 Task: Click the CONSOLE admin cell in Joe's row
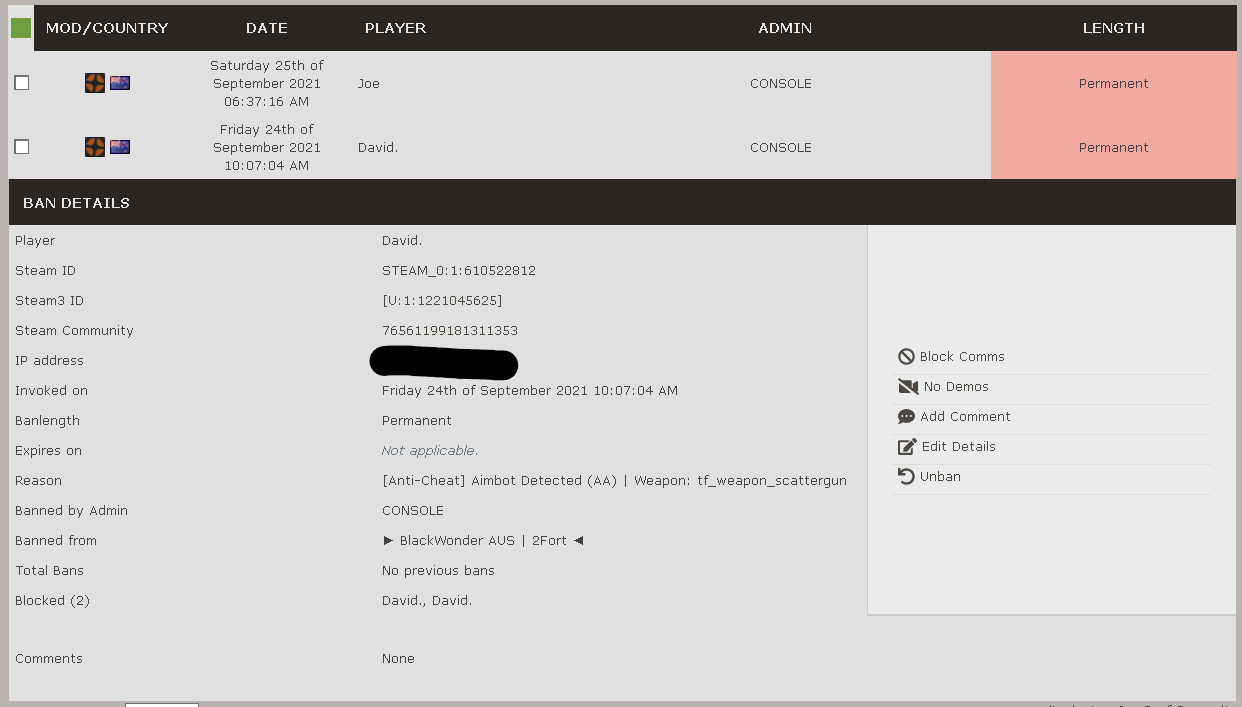tap(781, 83)
